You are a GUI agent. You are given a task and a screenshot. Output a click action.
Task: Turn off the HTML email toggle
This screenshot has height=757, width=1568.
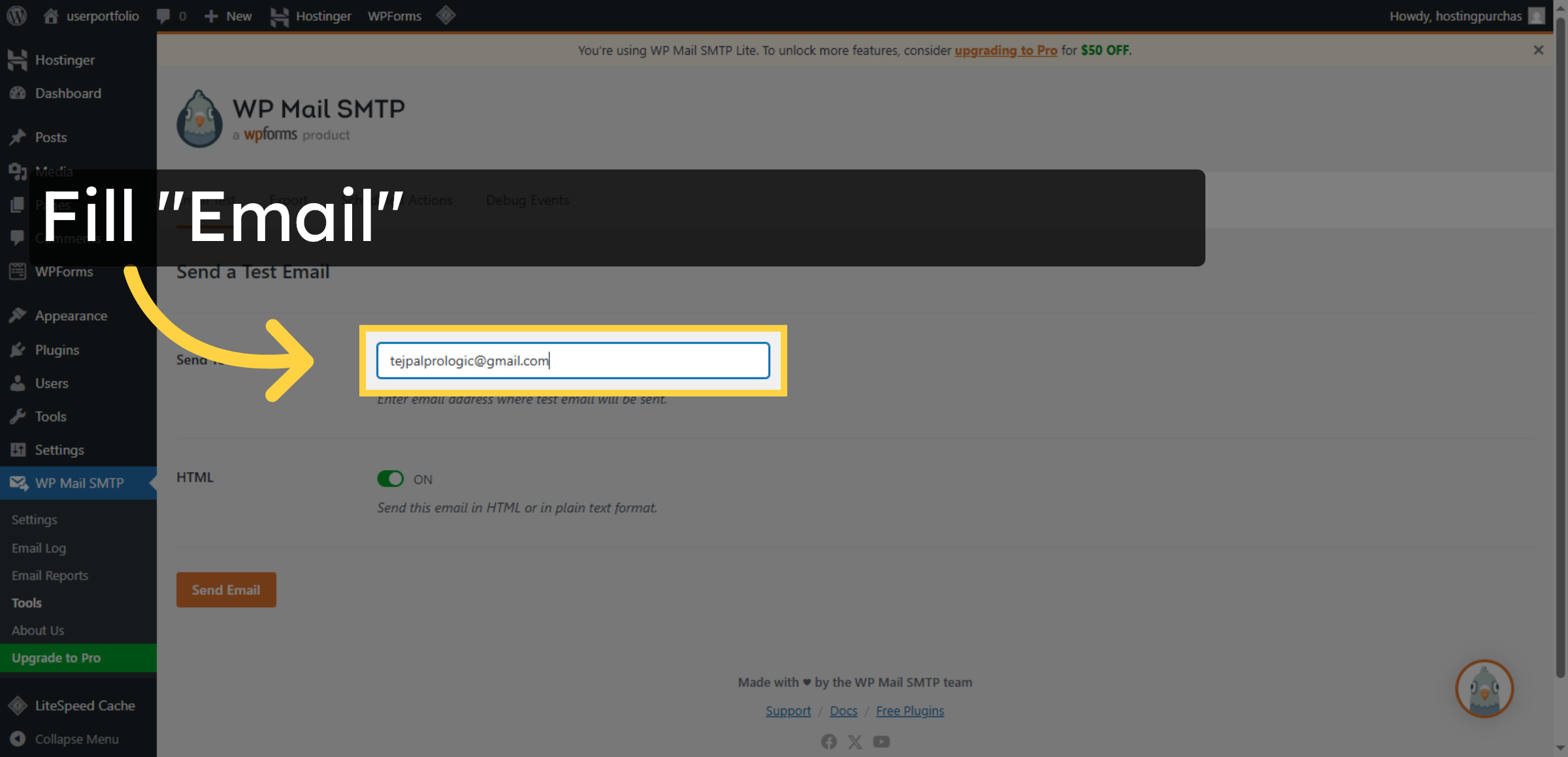pos(390,479)
